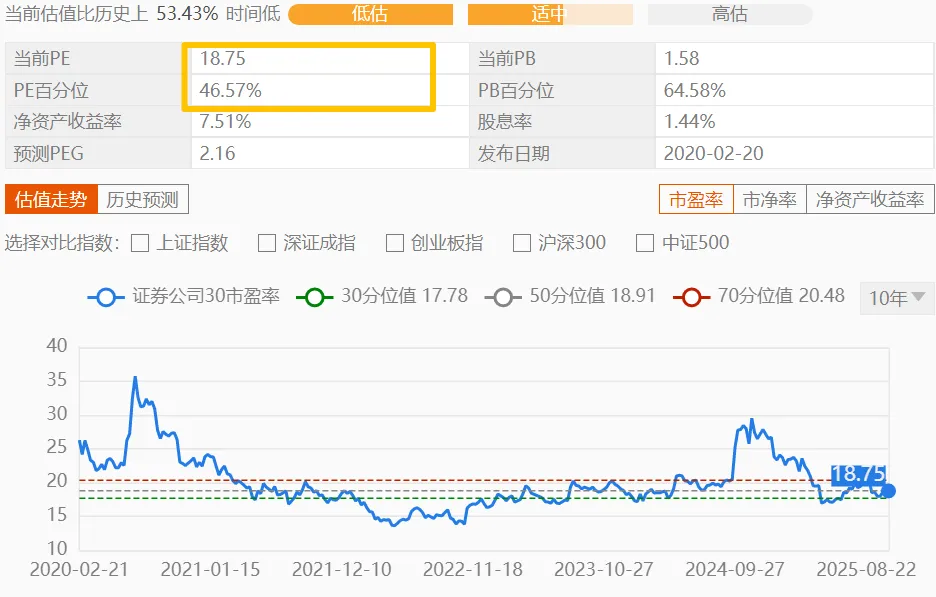Click the 低估 valuation bar segment
The width and height of the screenshot is (936, 597).
370,15
